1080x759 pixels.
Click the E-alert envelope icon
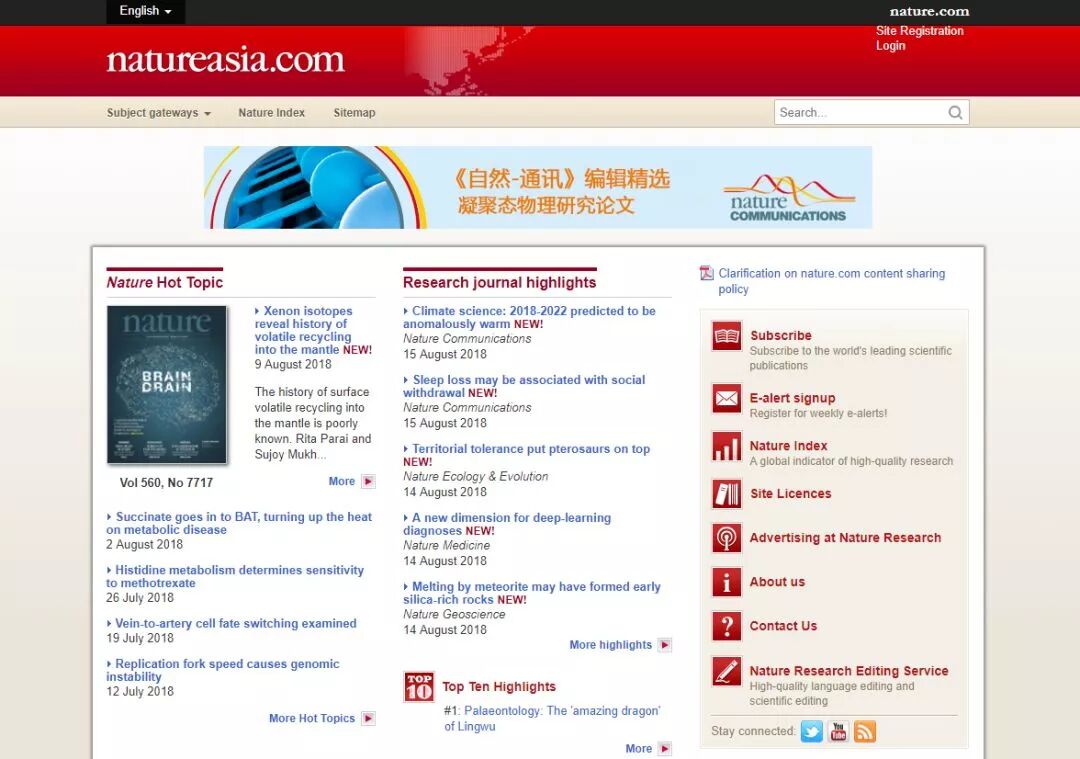point(727,398)
